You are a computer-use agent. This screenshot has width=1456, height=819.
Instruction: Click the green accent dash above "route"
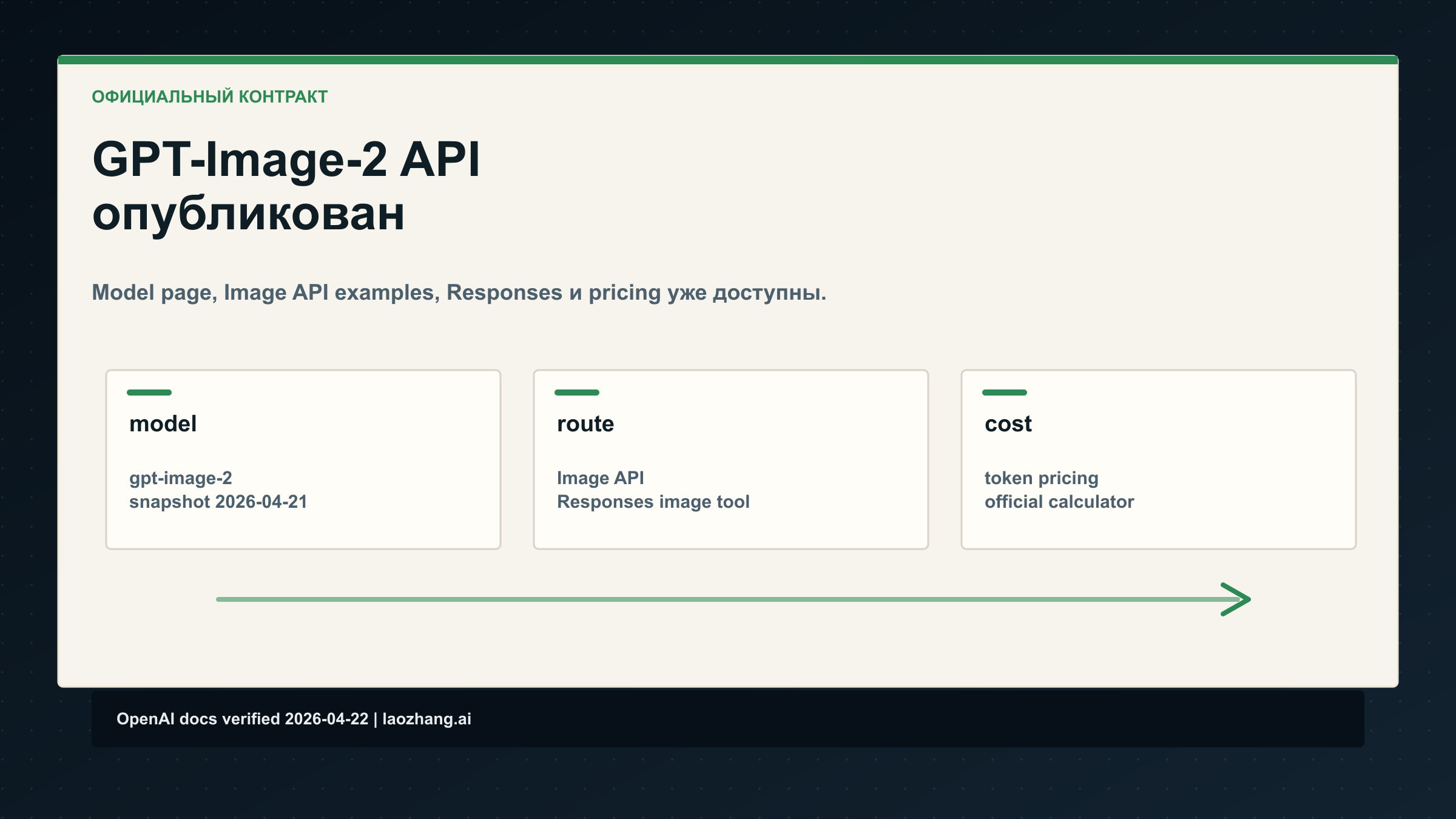point(577,393)
